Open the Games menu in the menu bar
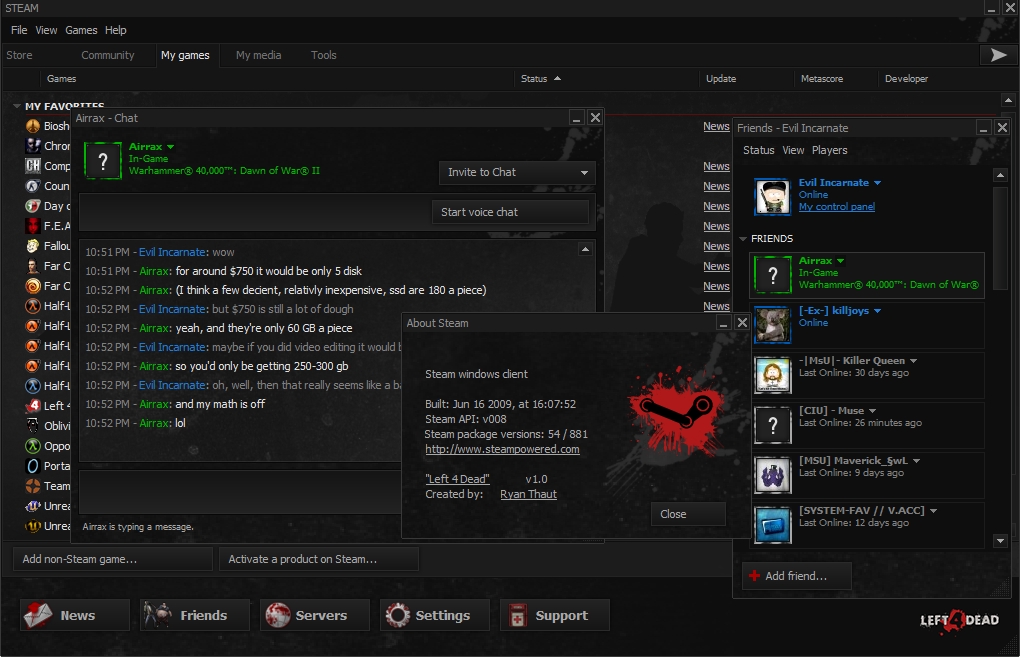The width and height of the screenshot is (1020, 657). coord(81,30)
